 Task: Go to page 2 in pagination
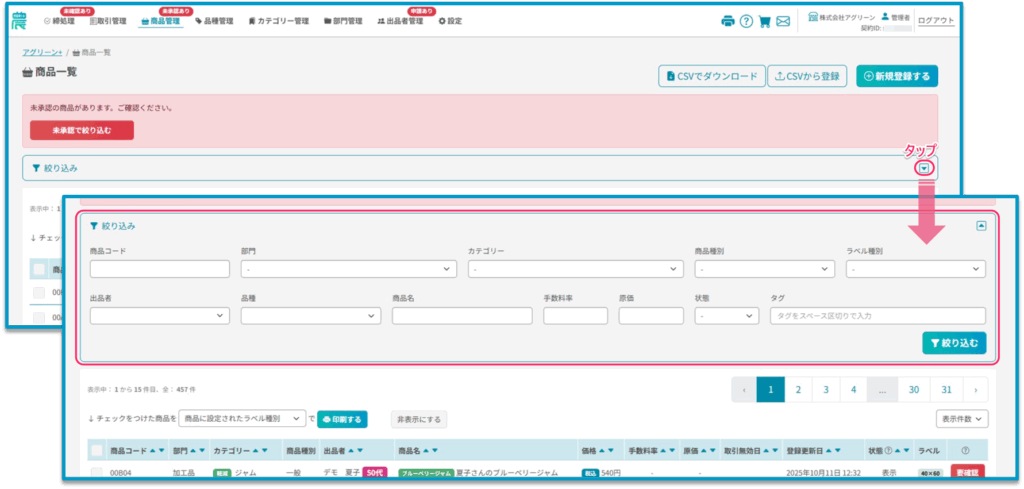pyautogui.click(x=798, y=390)
